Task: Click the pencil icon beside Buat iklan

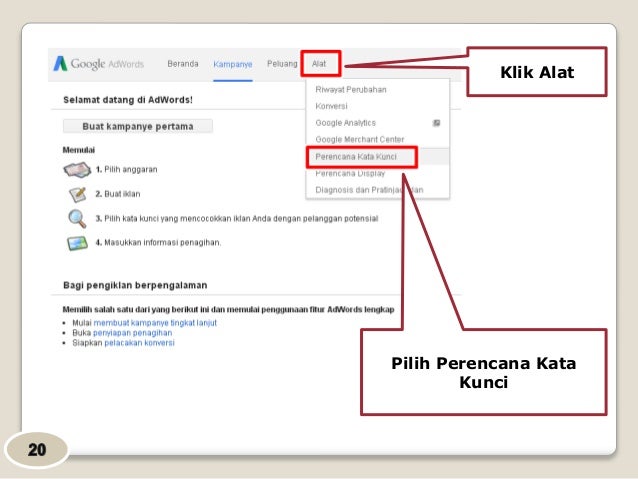Action: [x=77, y=194]
